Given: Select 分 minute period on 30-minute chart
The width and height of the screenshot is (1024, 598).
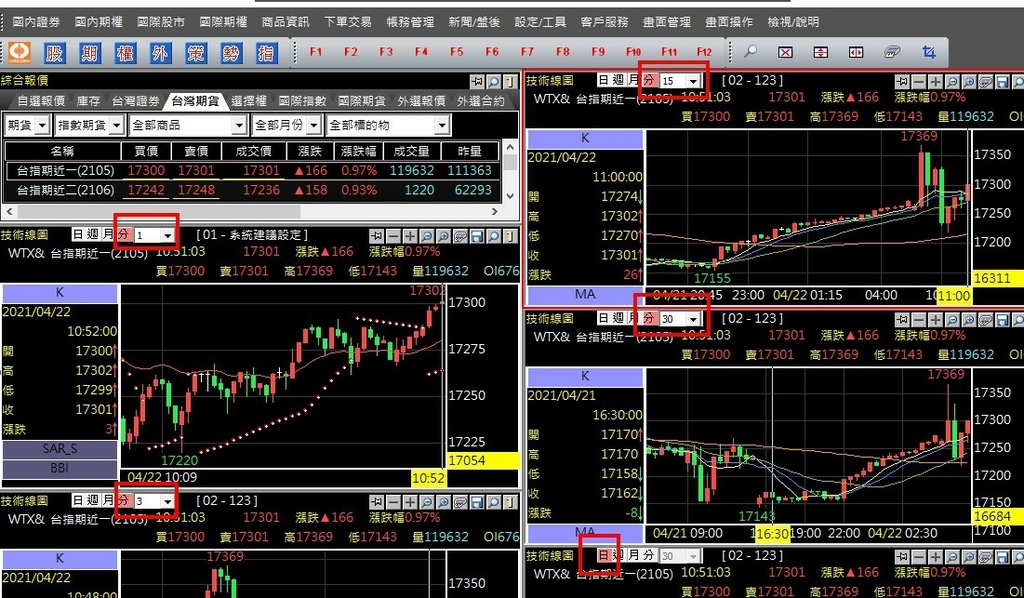Looking at the screenshot, I should pyautogui.click(x=648, y=318).
